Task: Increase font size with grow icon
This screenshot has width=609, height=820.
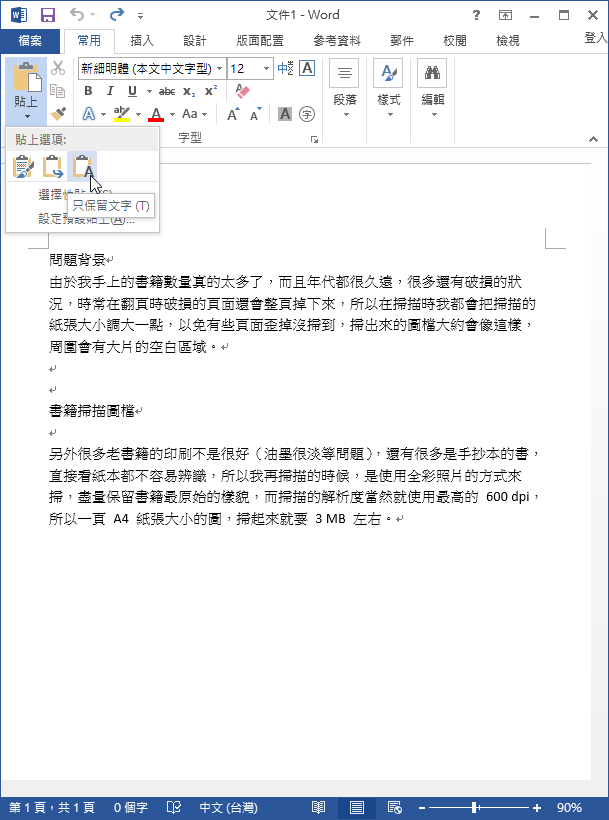Action: 233,114
